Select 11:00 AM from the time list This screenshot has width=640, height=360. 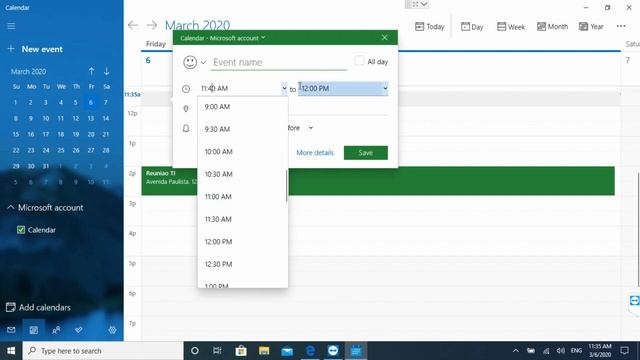pyautogui.click(x=243, y=197)
